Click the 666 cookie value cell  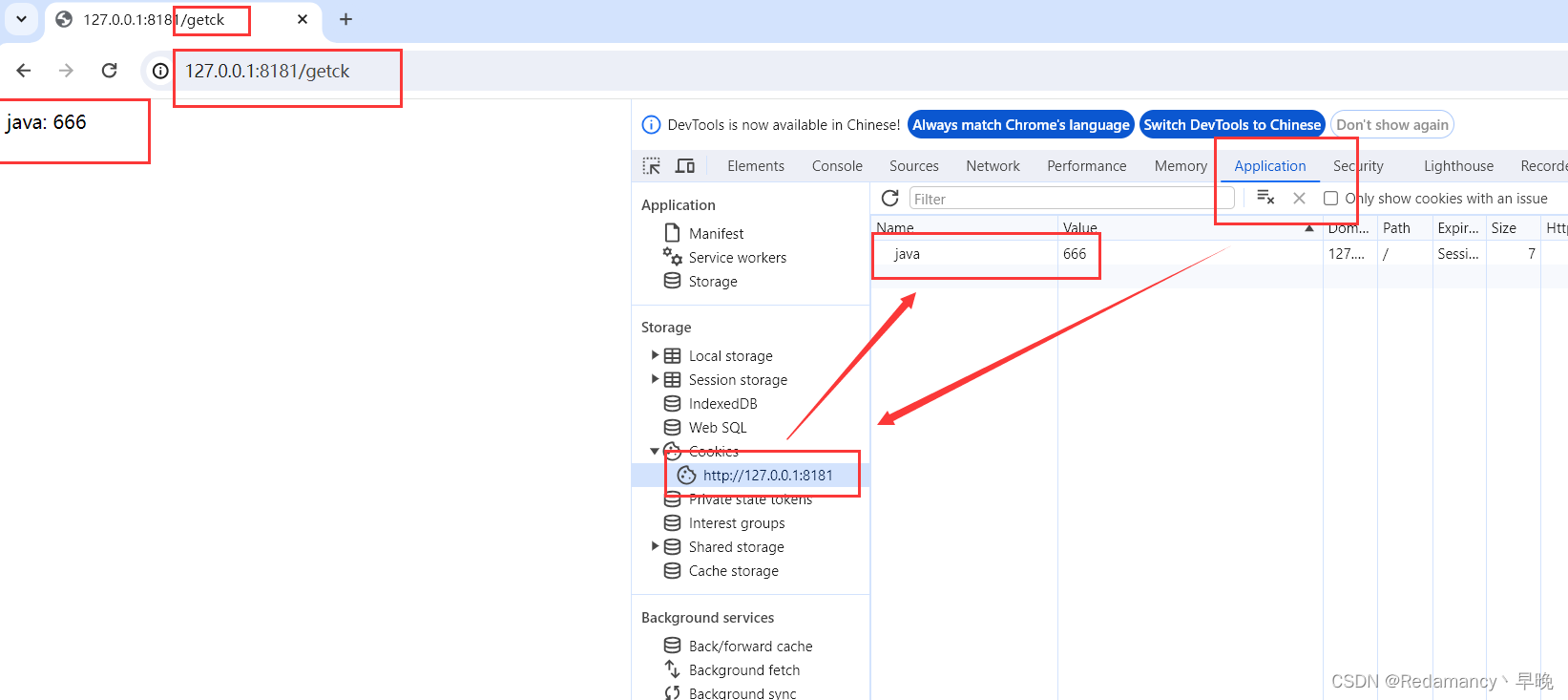pyautogui.click(x=1189, y=254)
